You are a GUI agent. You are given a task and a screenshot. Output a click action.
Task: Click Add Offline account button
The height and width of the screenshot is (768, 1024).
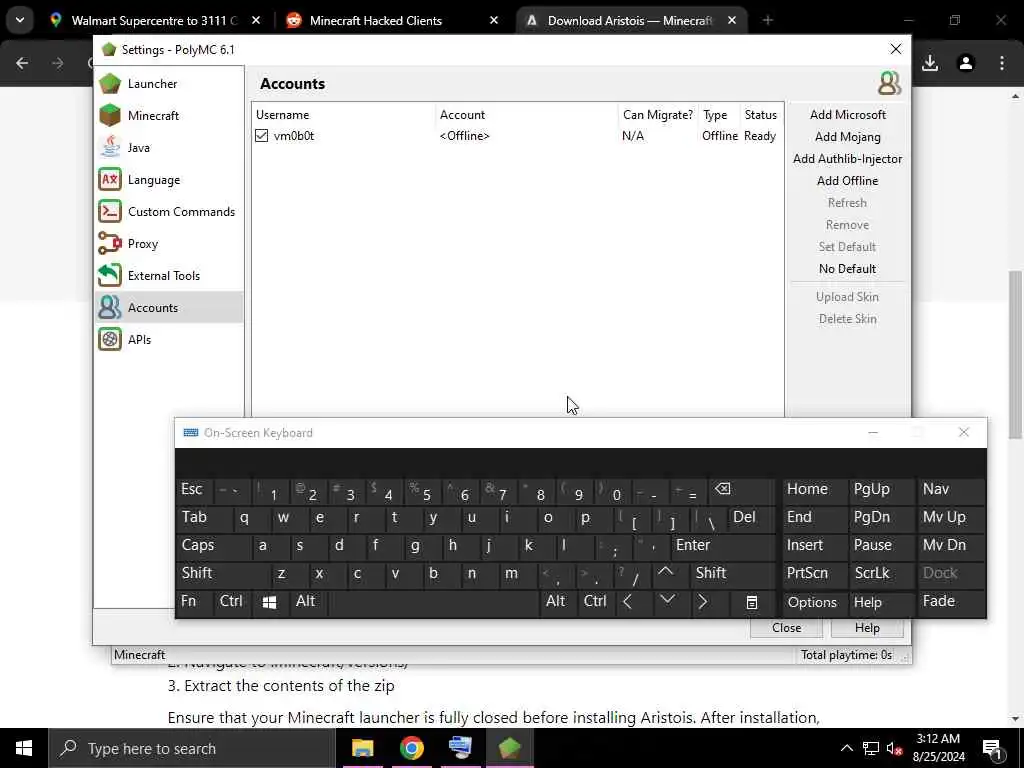[847, 181]
